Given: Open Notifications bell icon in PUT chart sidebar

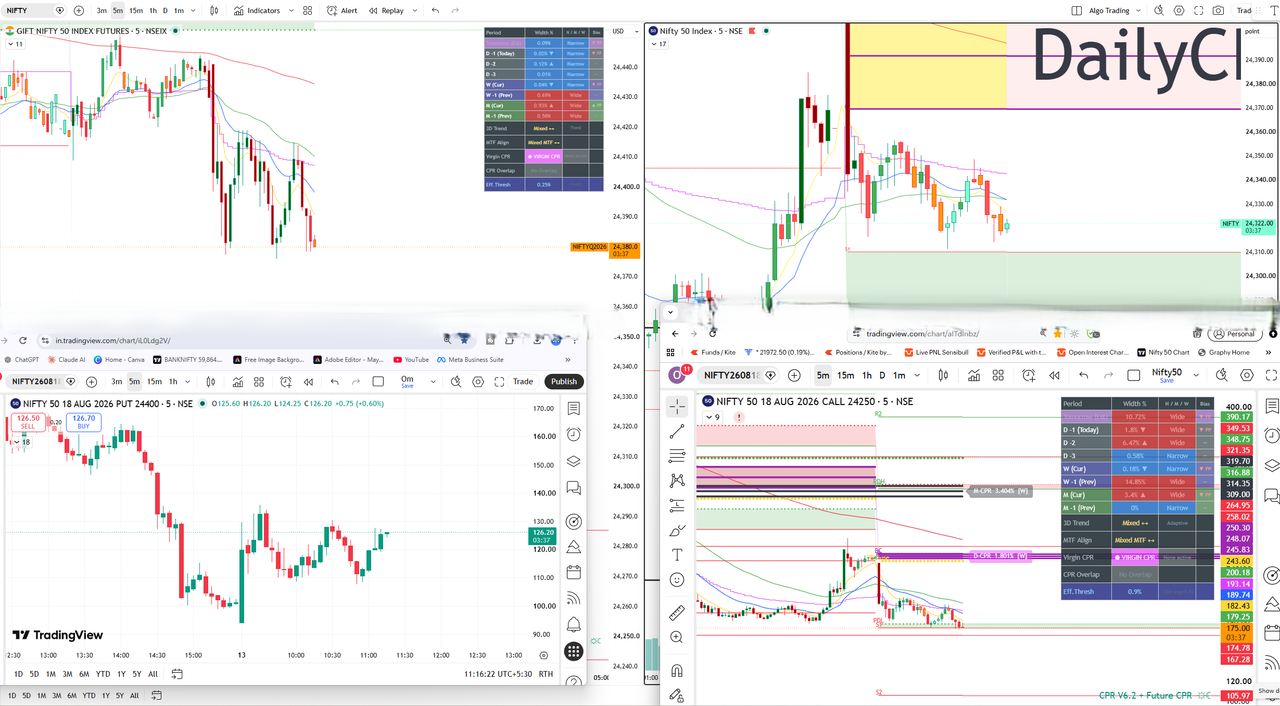Looking at the screenshot, I should point(573,625).
